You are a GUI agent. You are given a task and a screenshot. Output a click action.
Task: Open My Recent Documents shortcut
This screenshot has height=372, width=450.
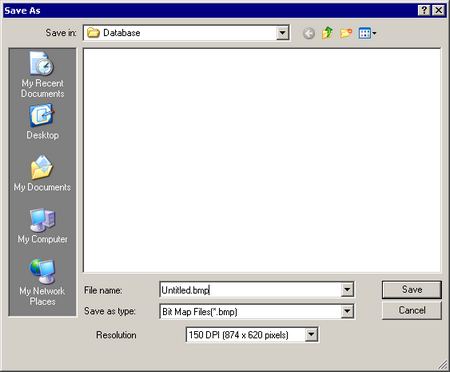click(x=42, y=75)
